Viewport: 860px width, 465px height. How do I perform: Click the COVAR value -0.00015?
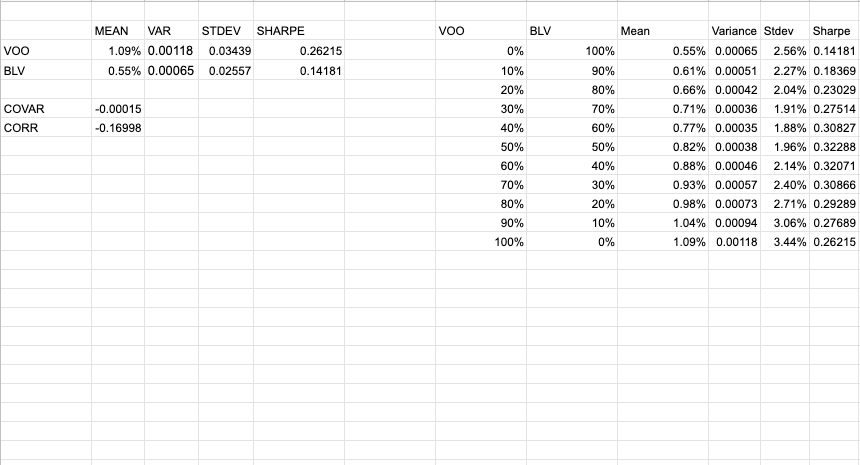[117, 108]
